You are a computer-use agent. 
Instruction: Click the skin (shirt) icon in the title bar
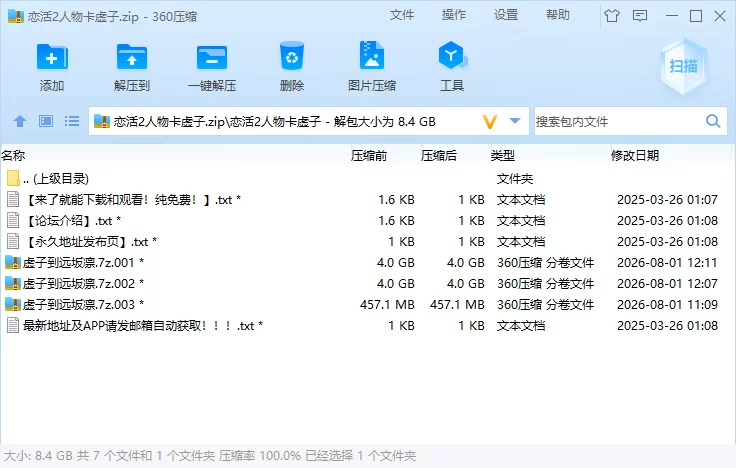click(x=612, y=16)
